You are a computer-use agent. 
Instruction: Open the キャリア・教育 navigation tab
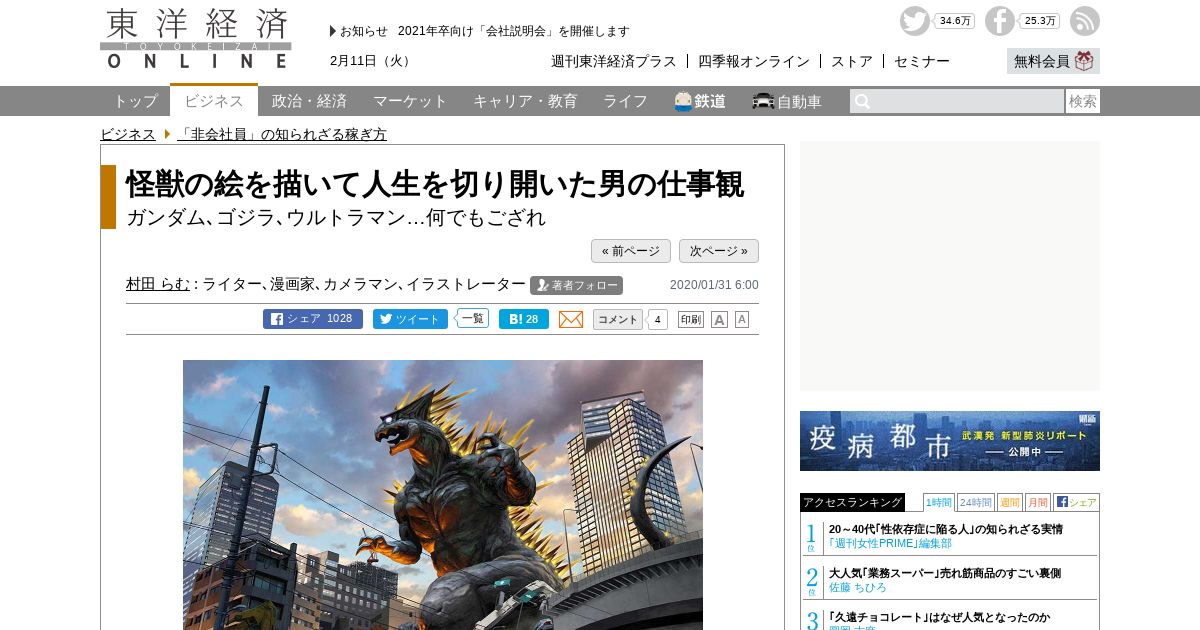[525, 101]
